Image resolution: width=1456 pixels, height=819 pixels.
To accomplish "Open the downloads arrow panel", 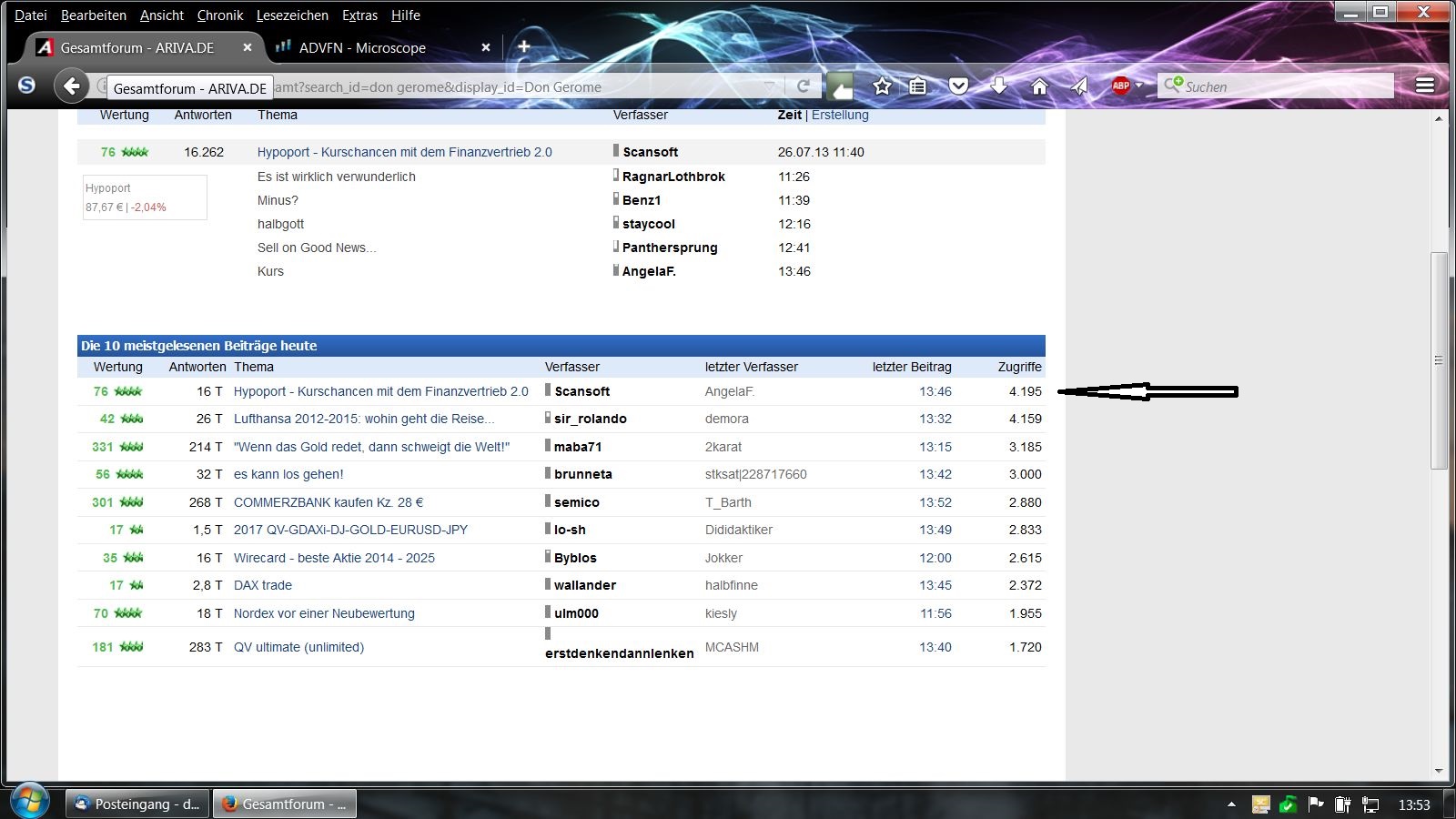I will pyautogui.click(x=998, y=86).
